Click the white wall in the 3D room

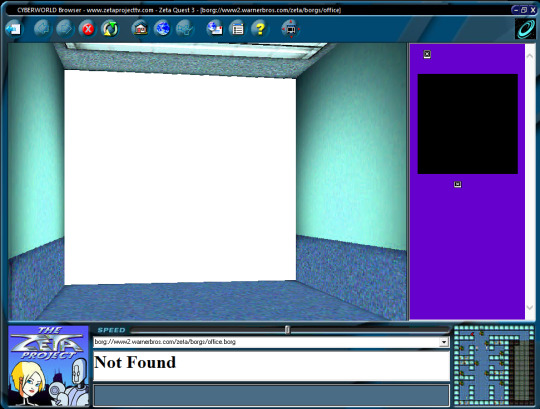pos(180,177)
